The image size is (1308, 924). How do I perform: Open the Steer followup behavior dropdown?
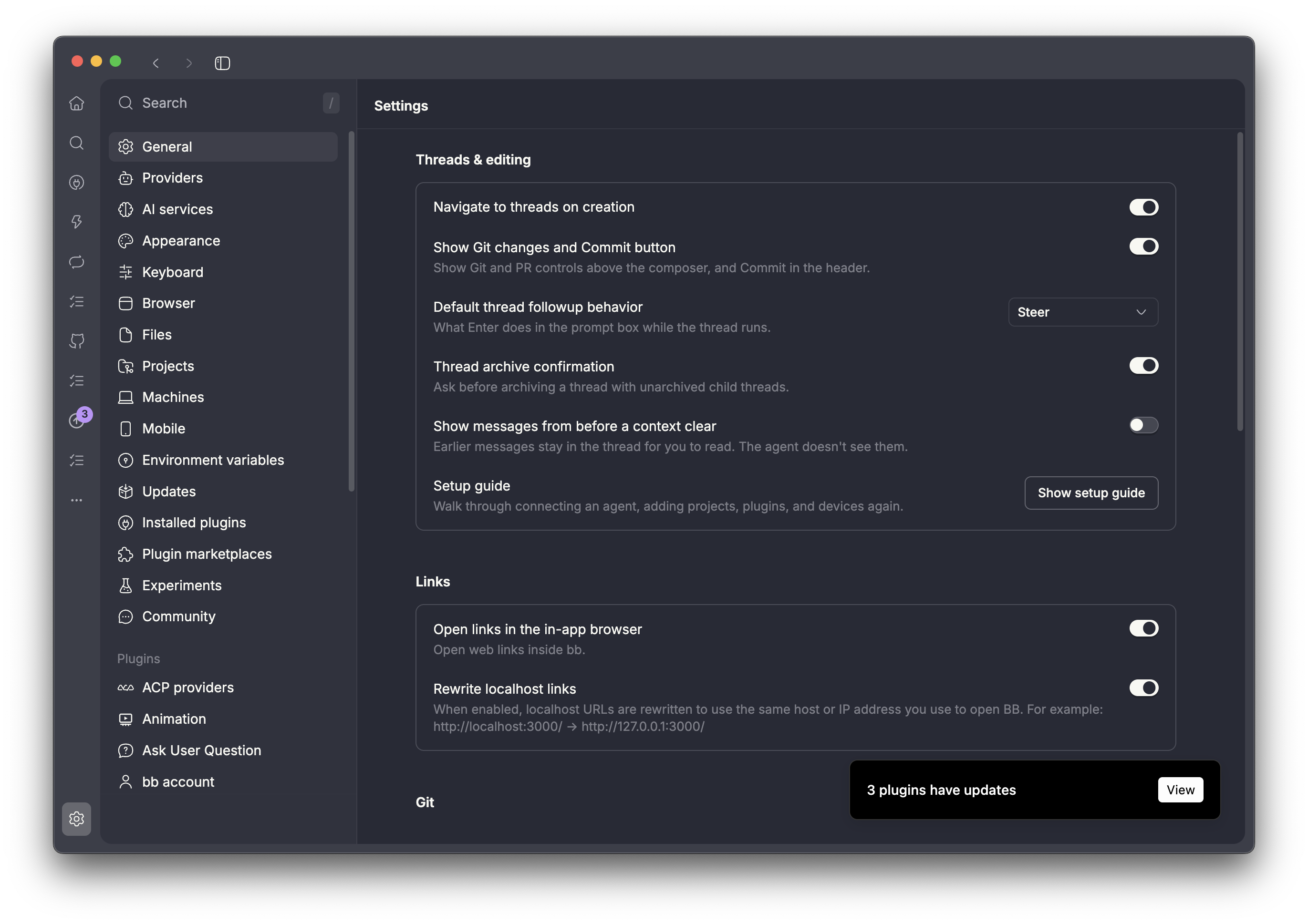[1083, 312]
